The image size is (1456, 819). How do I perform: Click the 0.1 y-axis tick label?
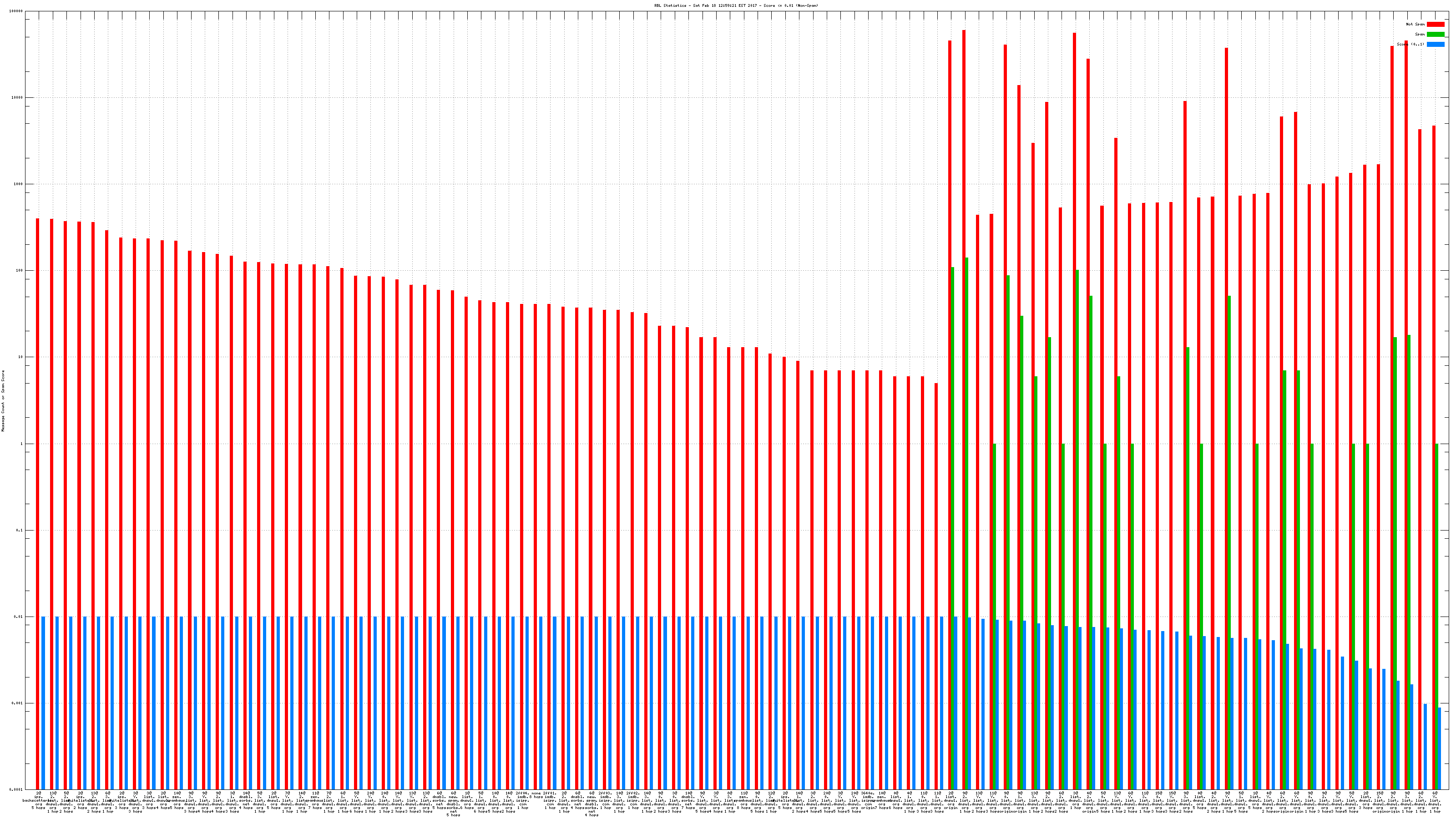(x=20, y=531)
